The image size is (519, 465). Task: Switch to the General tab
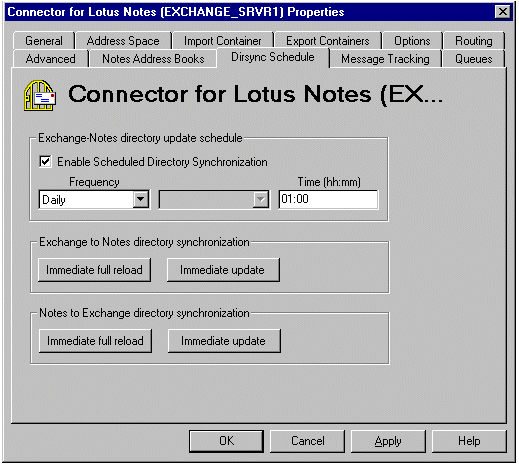(x=44, y=41)
